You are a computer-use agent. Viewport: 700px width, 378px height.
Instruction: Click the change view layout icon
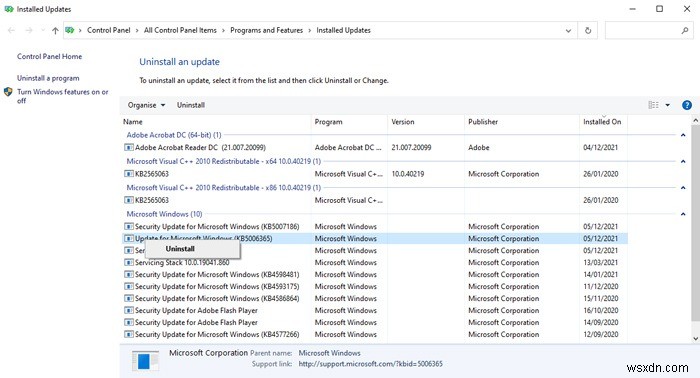pos(653,105)
